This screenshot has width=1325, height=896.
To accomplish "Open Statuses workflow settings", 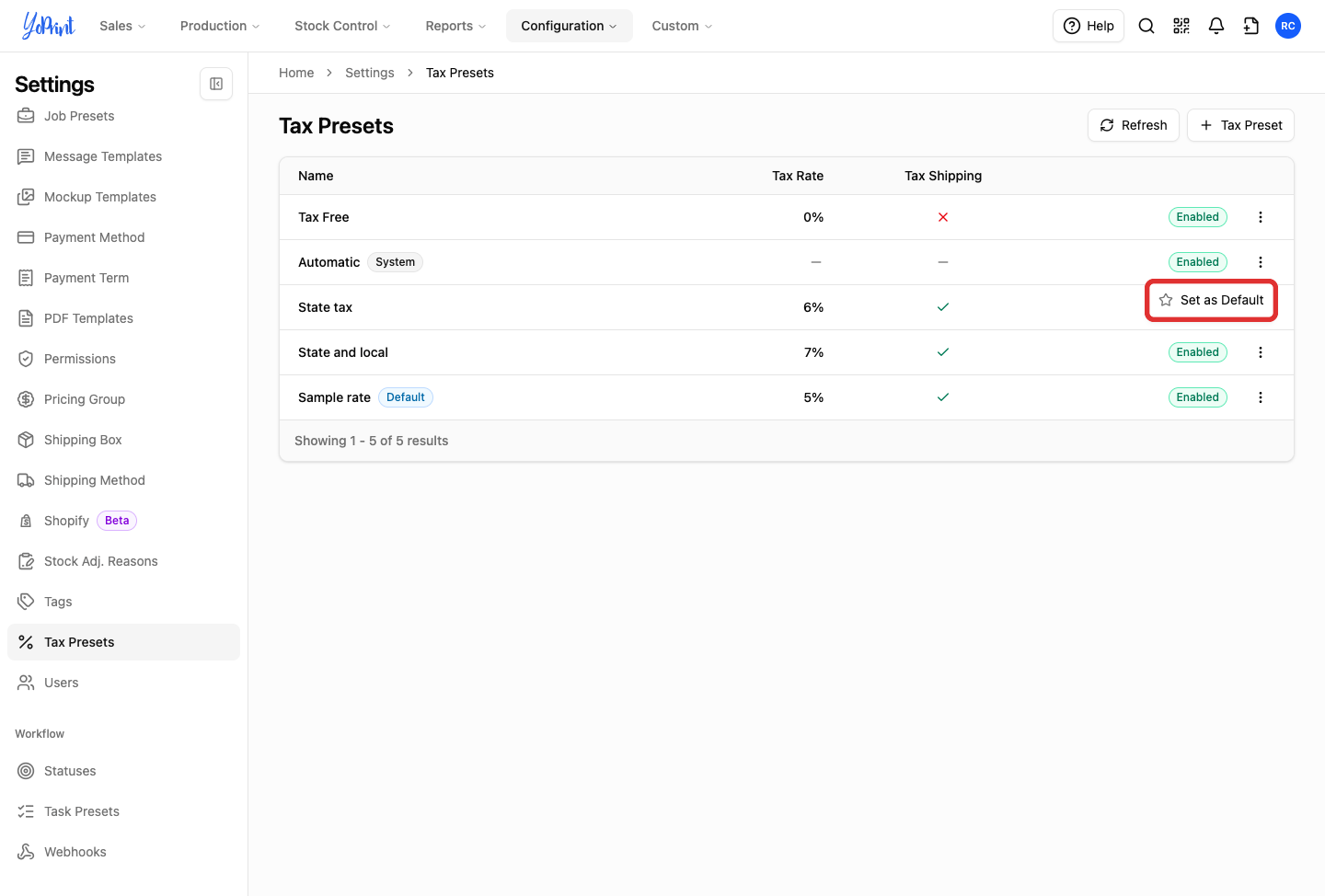I will pos(123,771).
